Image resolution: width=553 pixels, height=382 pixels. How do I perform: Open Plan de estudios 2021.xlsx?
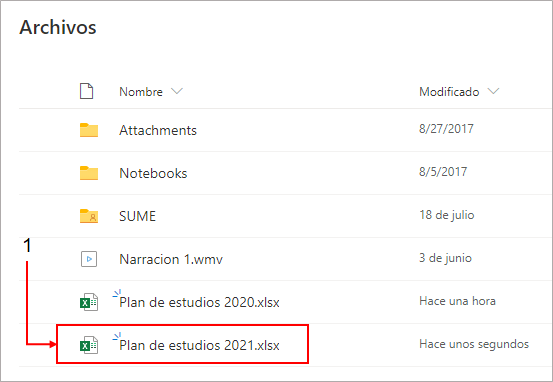coord(199,346)
